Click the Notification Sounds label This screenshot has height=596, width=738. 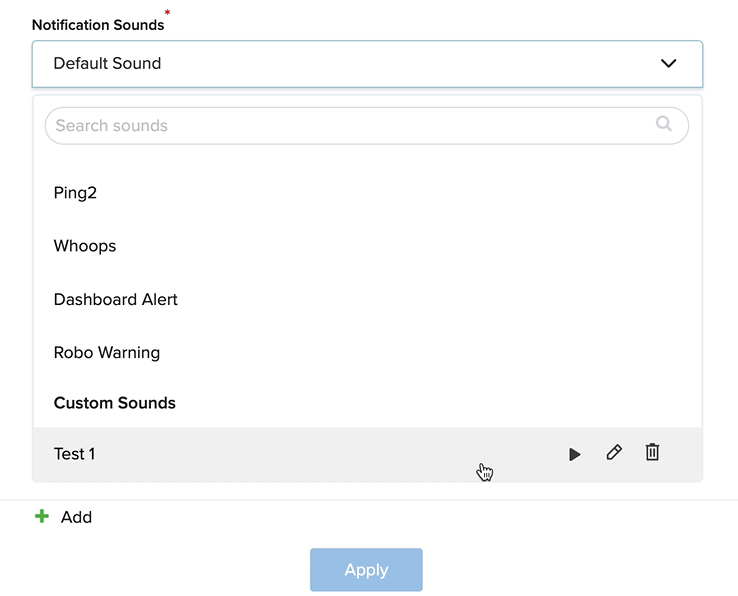pyautogui.click(x=98, y=24)
